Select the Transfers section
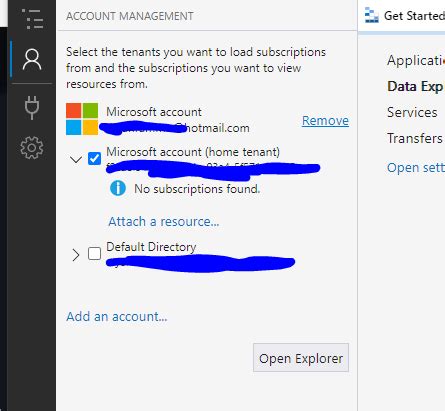 [415, 138]
